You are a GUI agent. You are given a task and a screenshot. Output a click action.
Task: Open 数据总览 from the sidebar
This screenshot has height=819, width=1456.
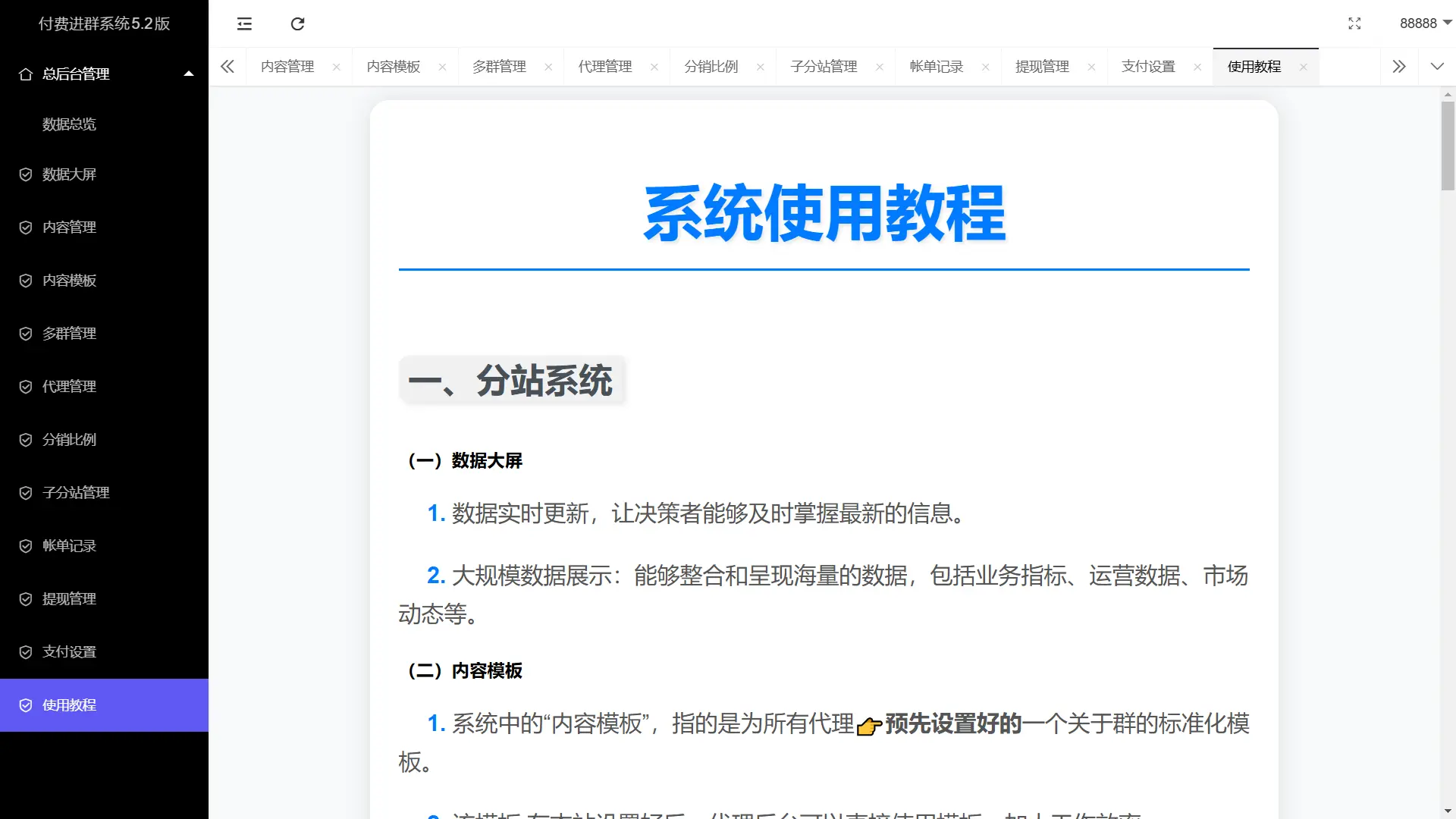[68, 124]
